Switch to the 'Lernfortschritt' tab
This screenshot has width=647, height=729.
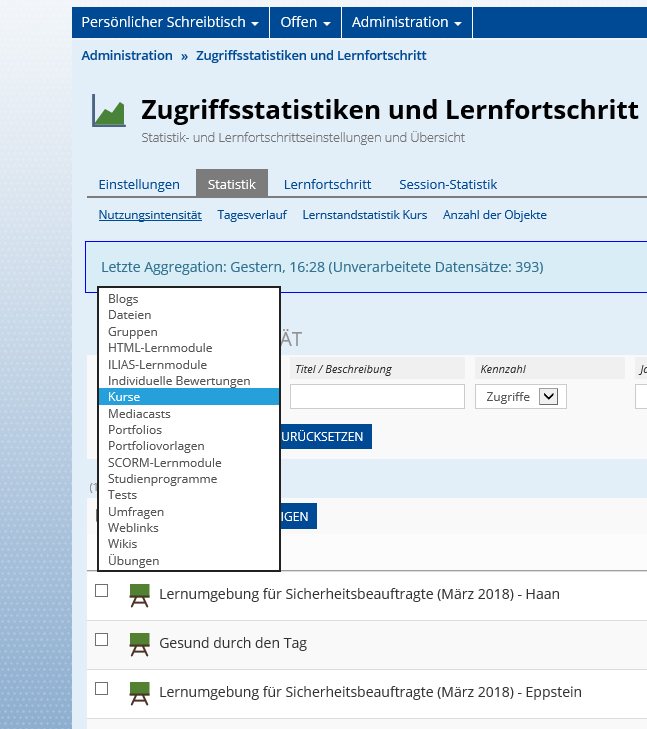327,184
